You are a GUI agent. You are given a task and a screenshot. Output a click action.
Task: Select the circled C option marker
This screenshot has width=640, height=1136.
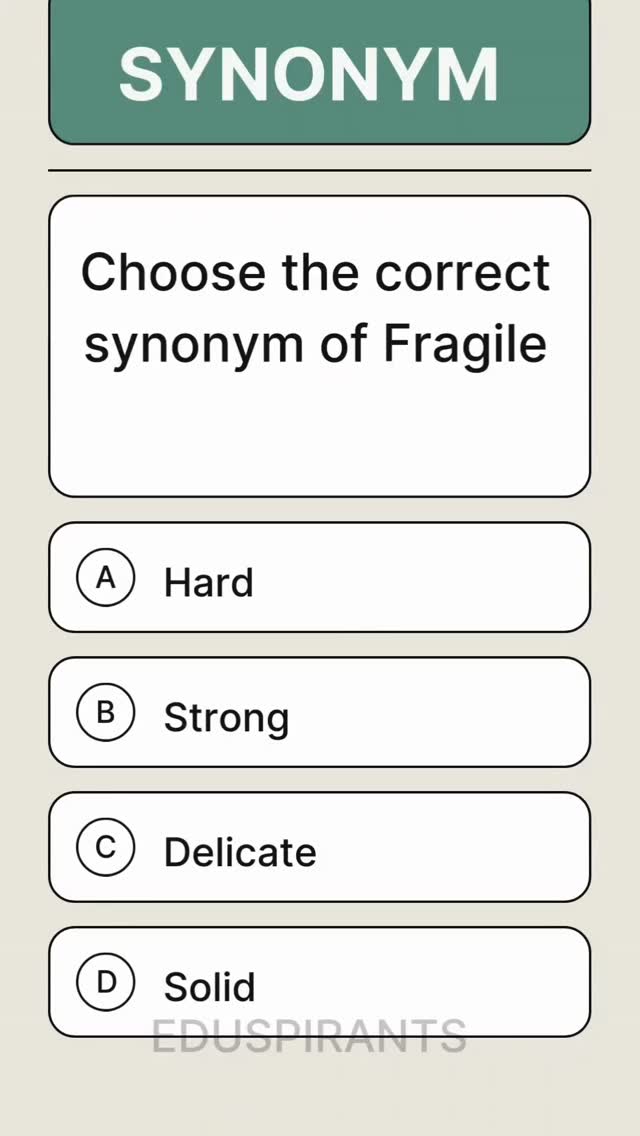tap(106, 848)
